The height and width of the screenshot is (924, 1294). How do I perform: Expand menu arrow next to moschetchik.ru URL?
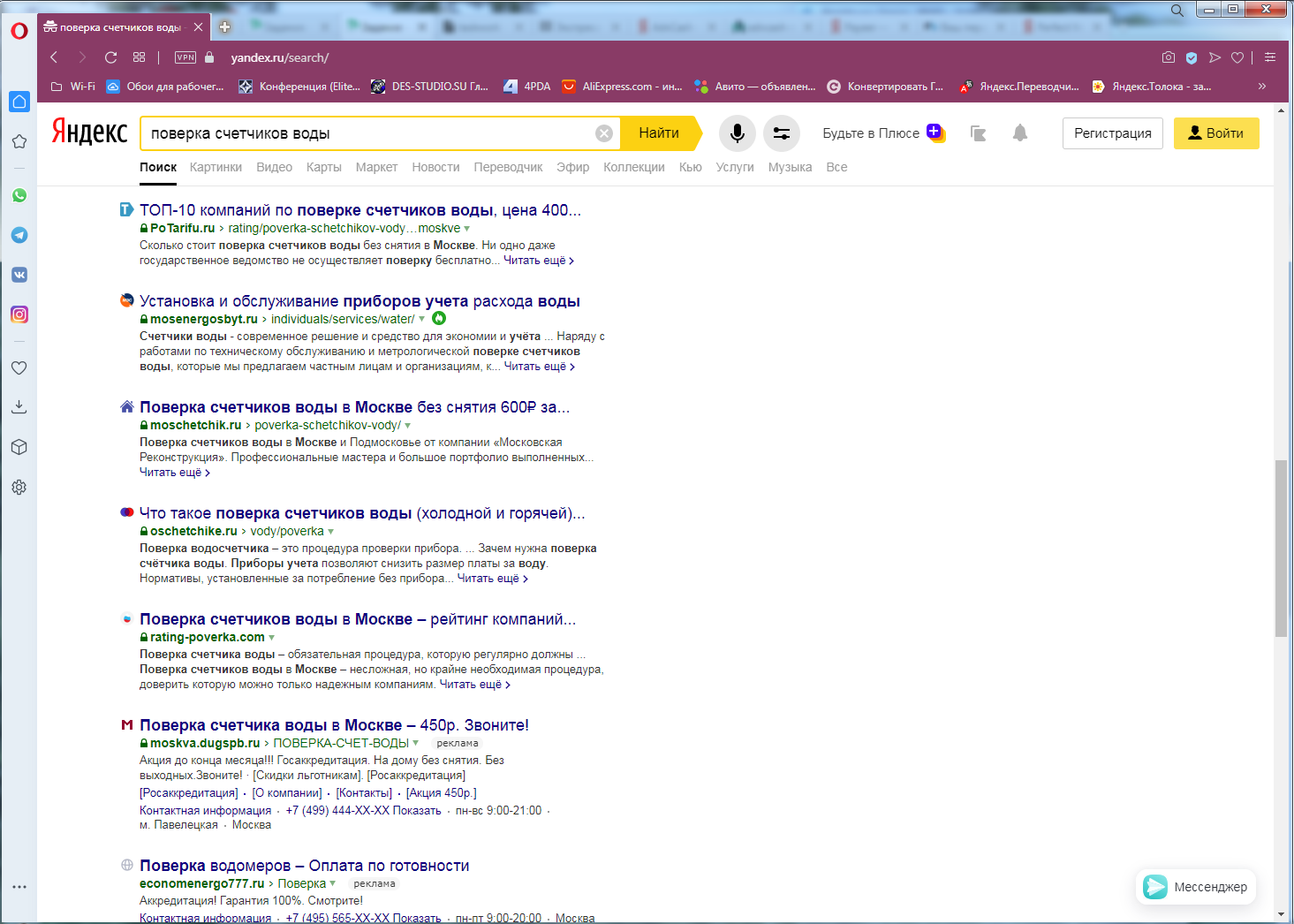click(x=407, y=426)
